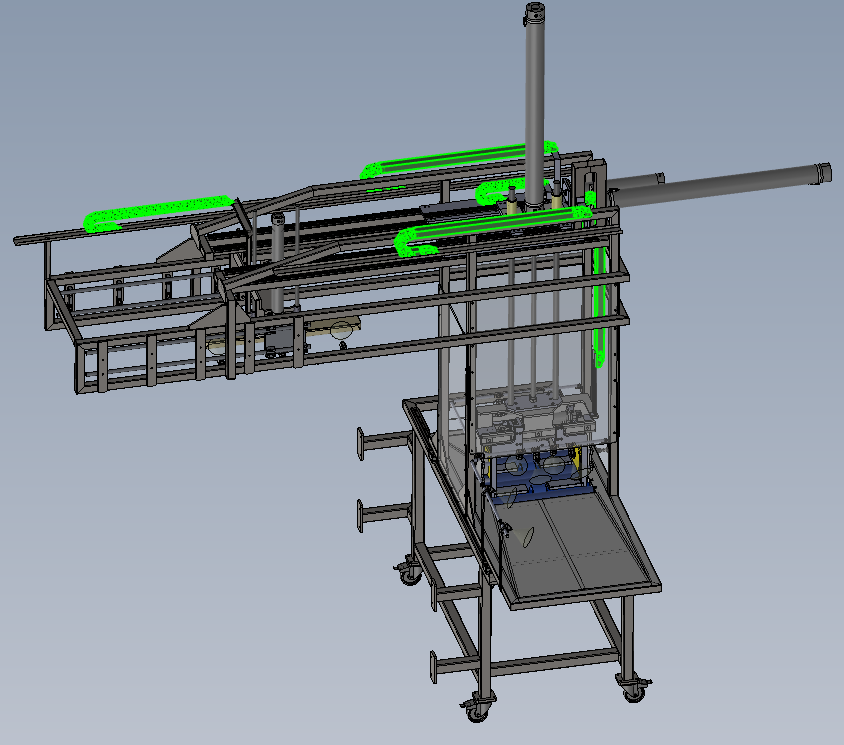Click the vertical green cable carrier on tower
The image size is (844, 745).
coord(601,300)
